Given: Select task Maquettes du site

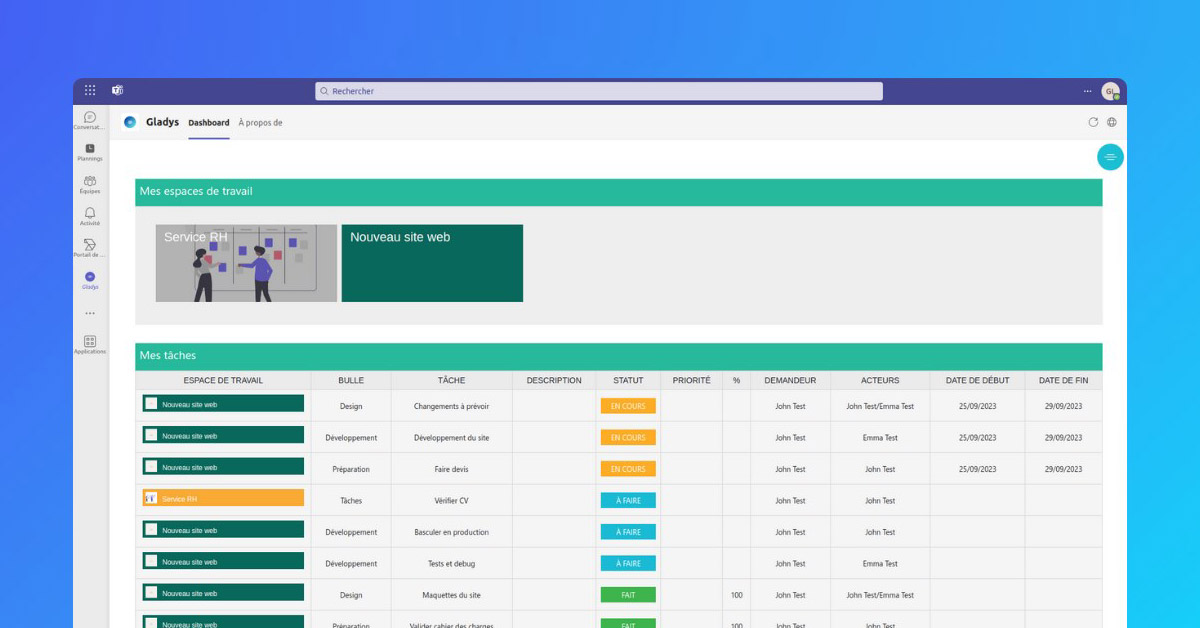Looking at the screenshot, I should coord(451,595).
